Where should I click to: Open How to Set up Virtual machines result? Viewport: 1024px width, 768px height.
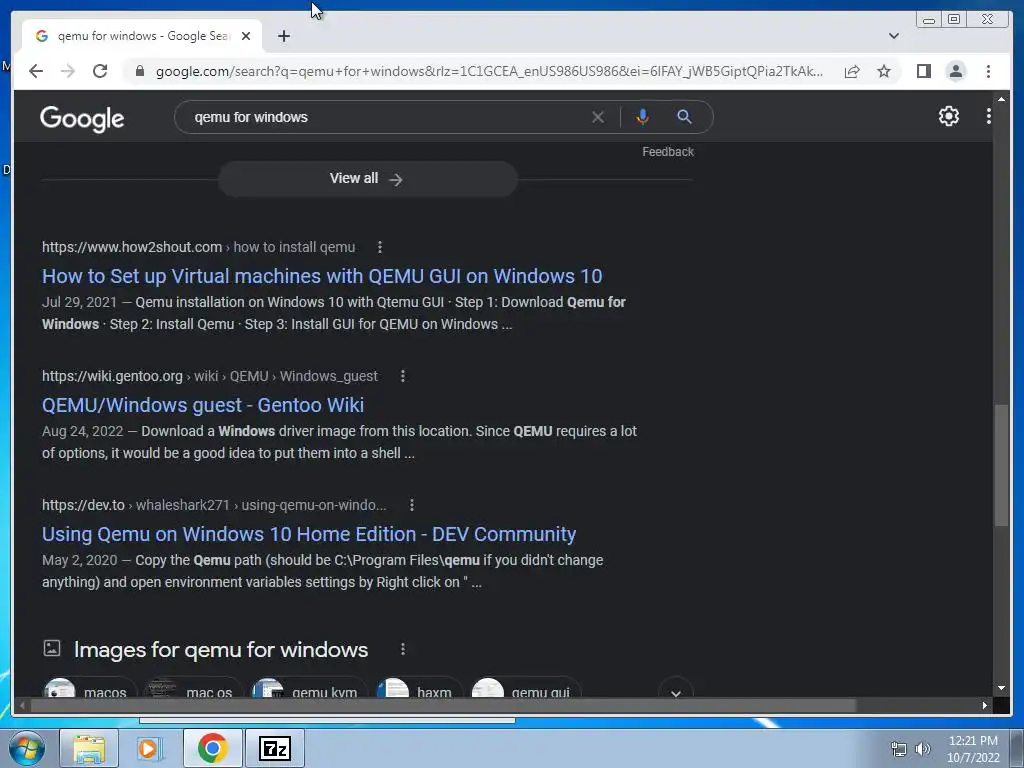[x=322, y=276]
